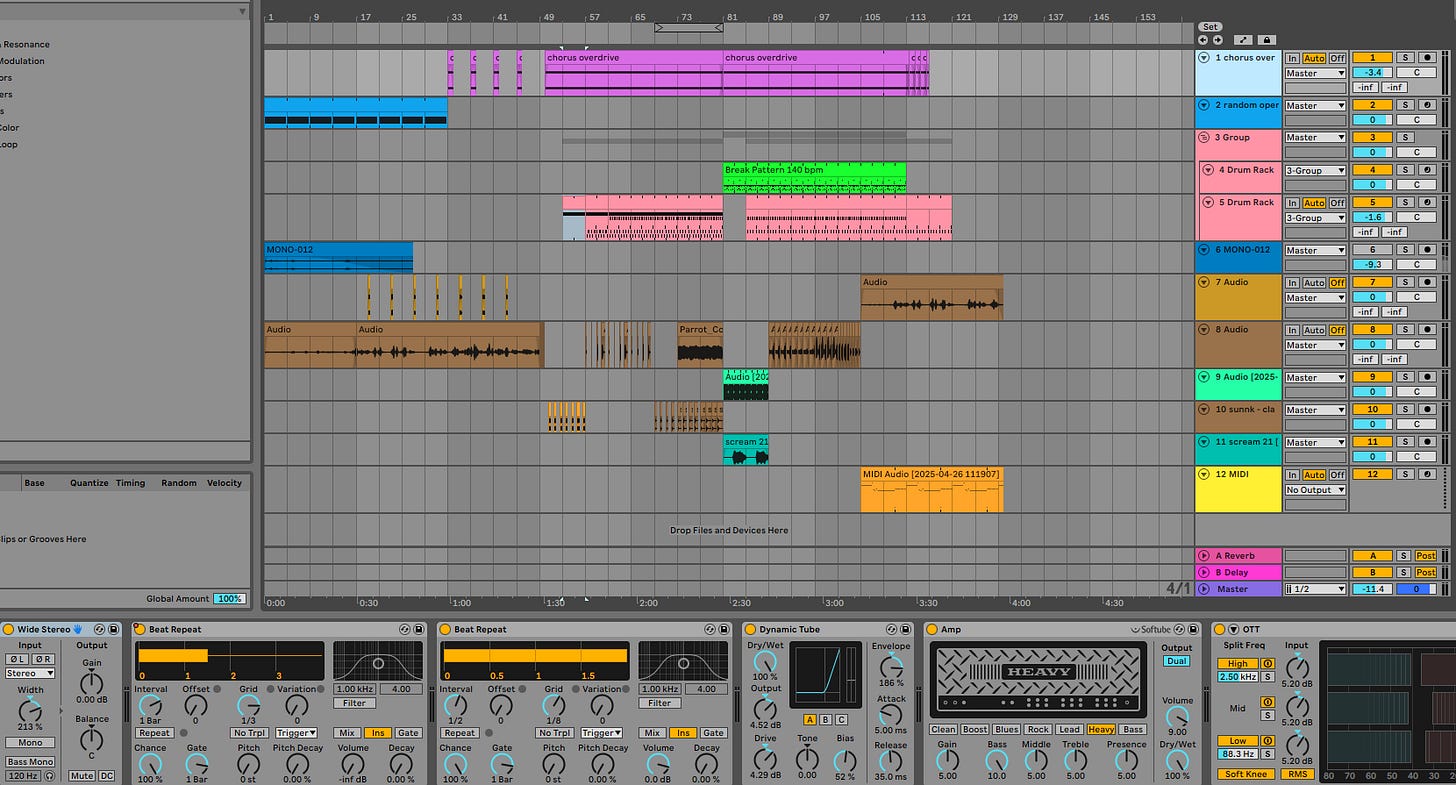Enable DC filter in Wide Stereo
The height and width of the screenshot is (785, 1456).
click(106, 776)
